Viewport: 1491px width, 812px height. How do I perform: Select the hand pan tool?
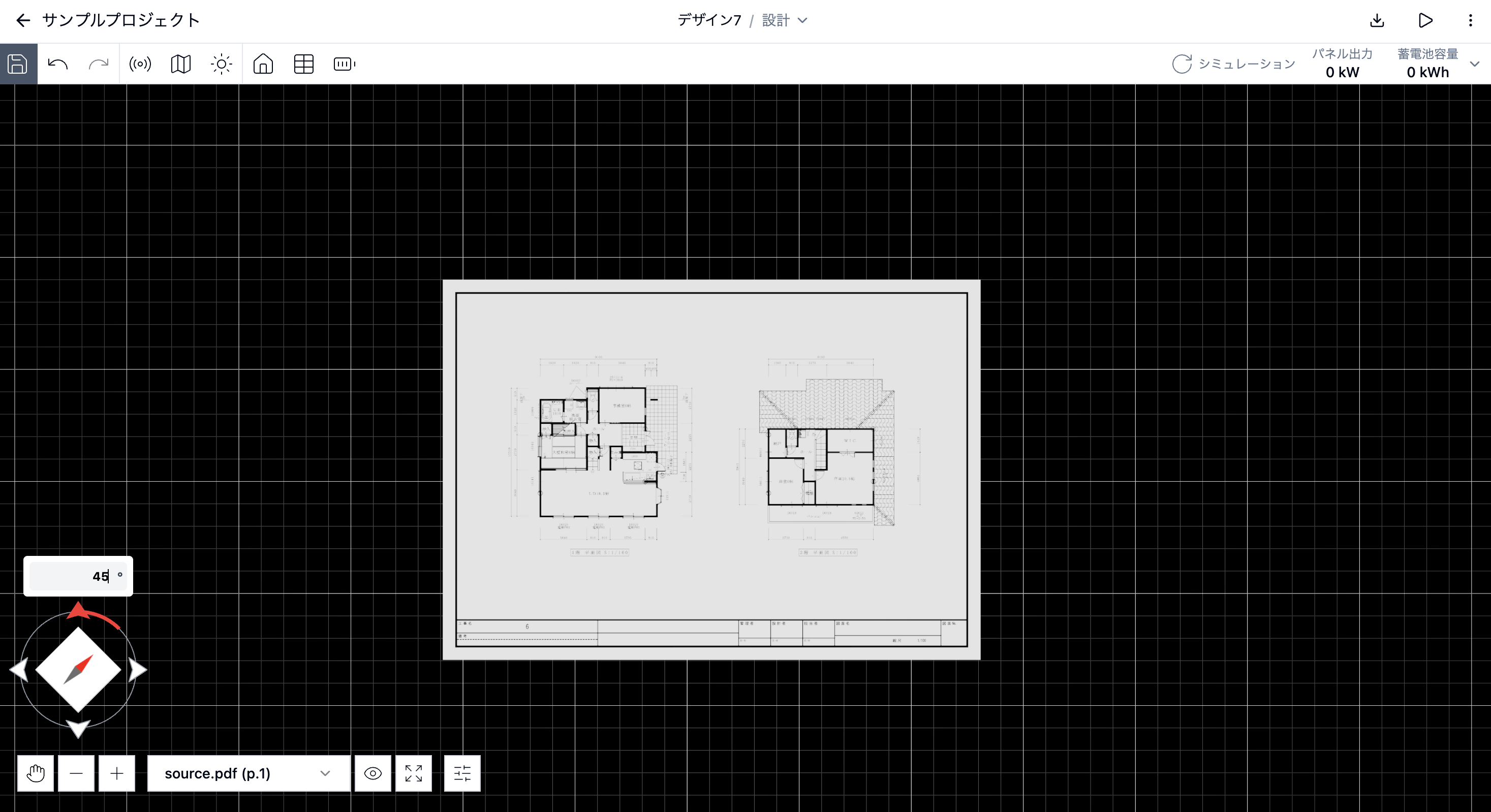tap(35, 773)
